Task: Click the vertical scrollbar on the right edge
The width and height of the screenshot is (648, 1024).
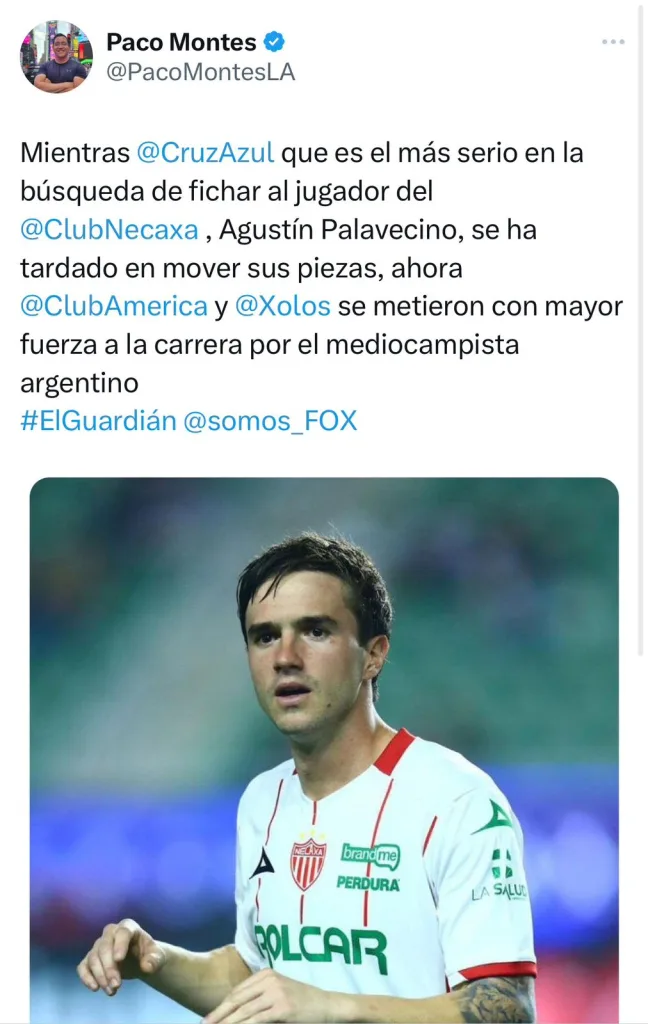Action: [641, 330]
